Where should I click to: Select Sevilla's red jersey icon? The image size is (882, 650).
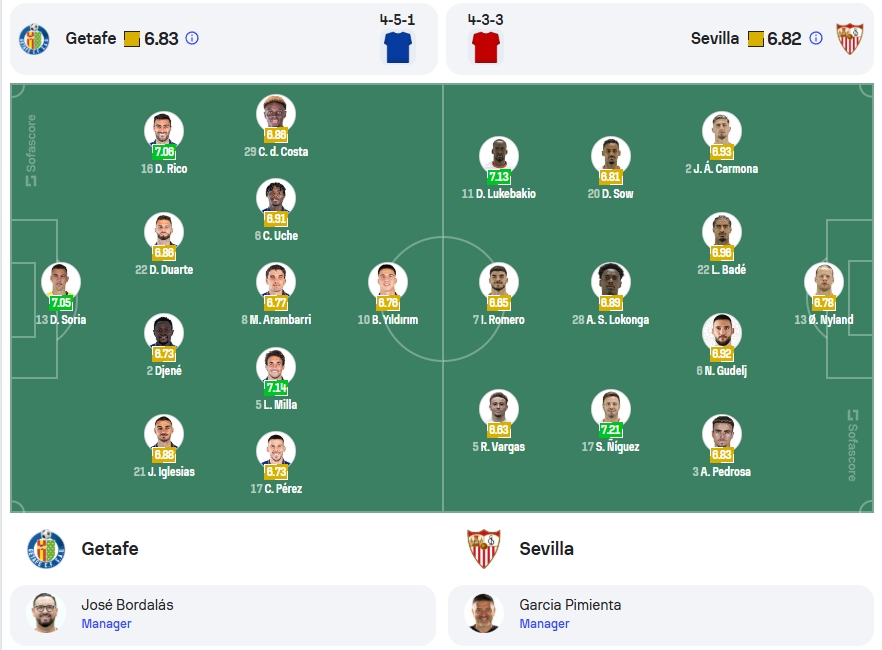click(486, 47)
